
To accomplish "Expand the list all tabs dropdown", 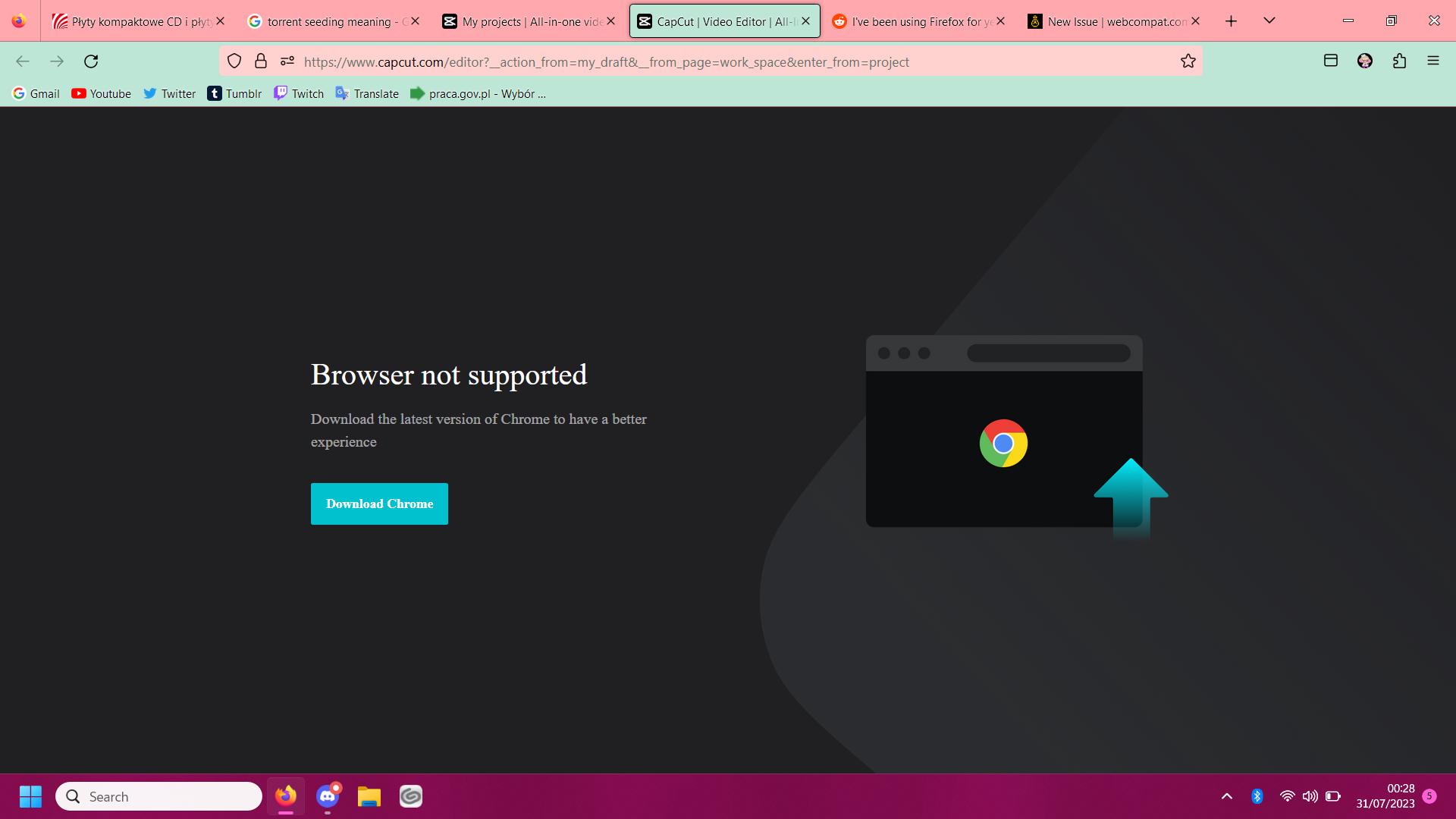I will 1269,20.
